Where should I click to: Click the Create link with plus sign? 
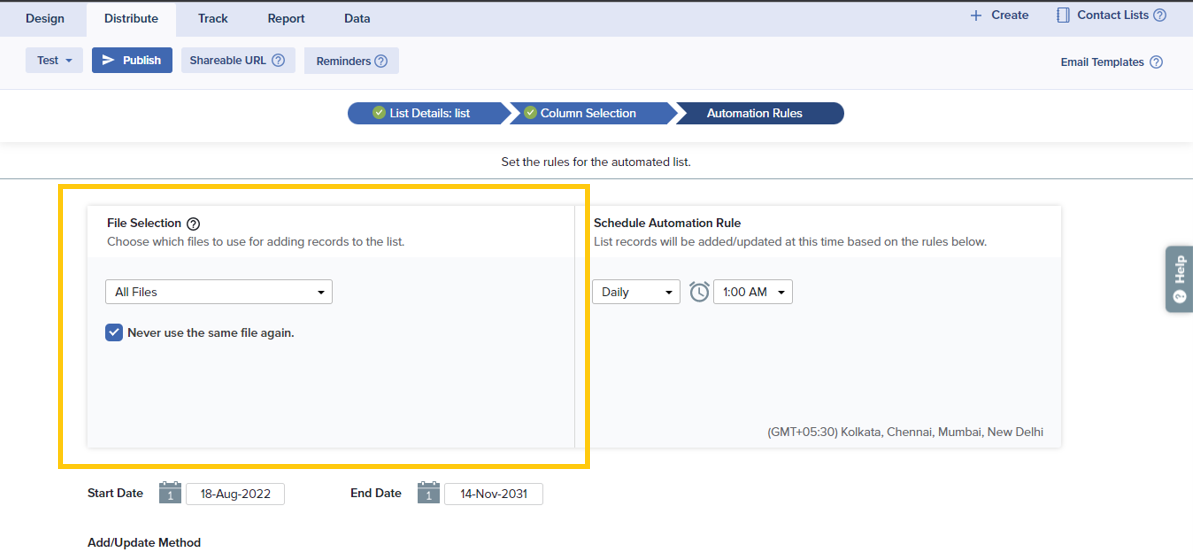[x=999, y=16]
